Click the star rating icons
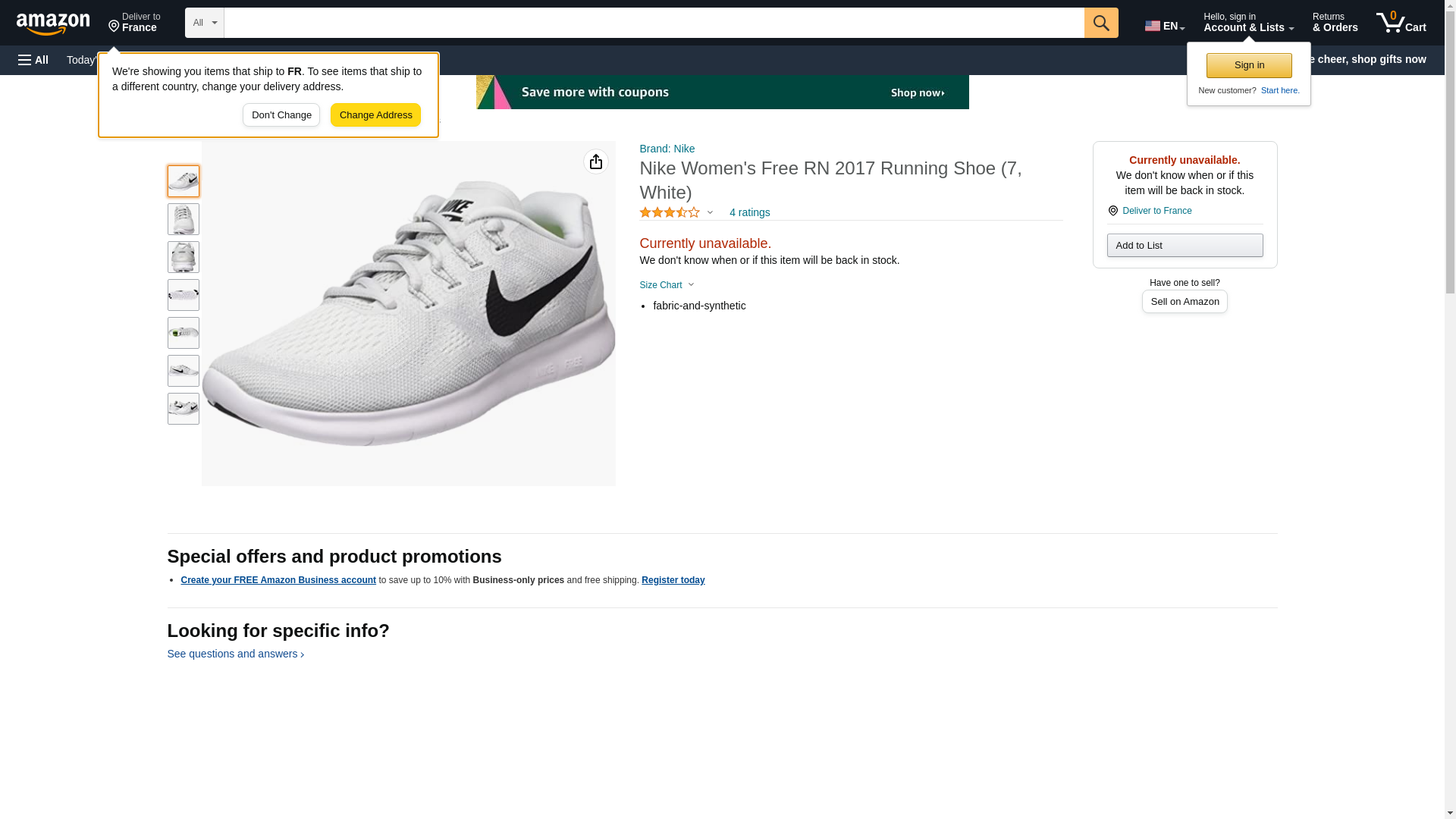 [670, 213]
